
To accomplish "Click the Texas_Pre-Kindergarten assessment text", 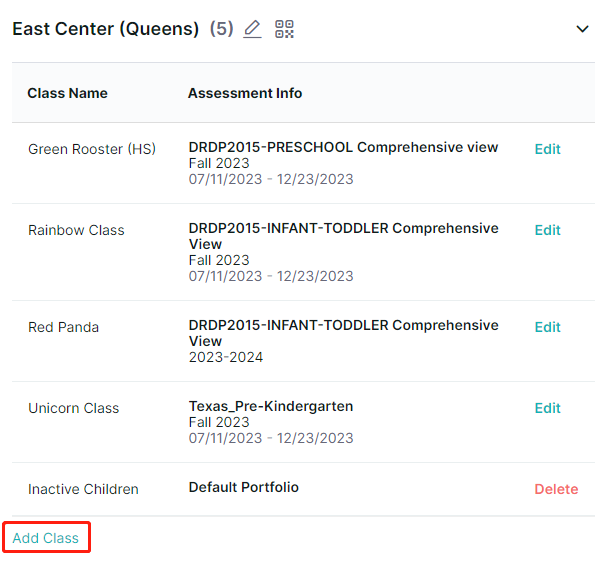I will tap(271, 406).
